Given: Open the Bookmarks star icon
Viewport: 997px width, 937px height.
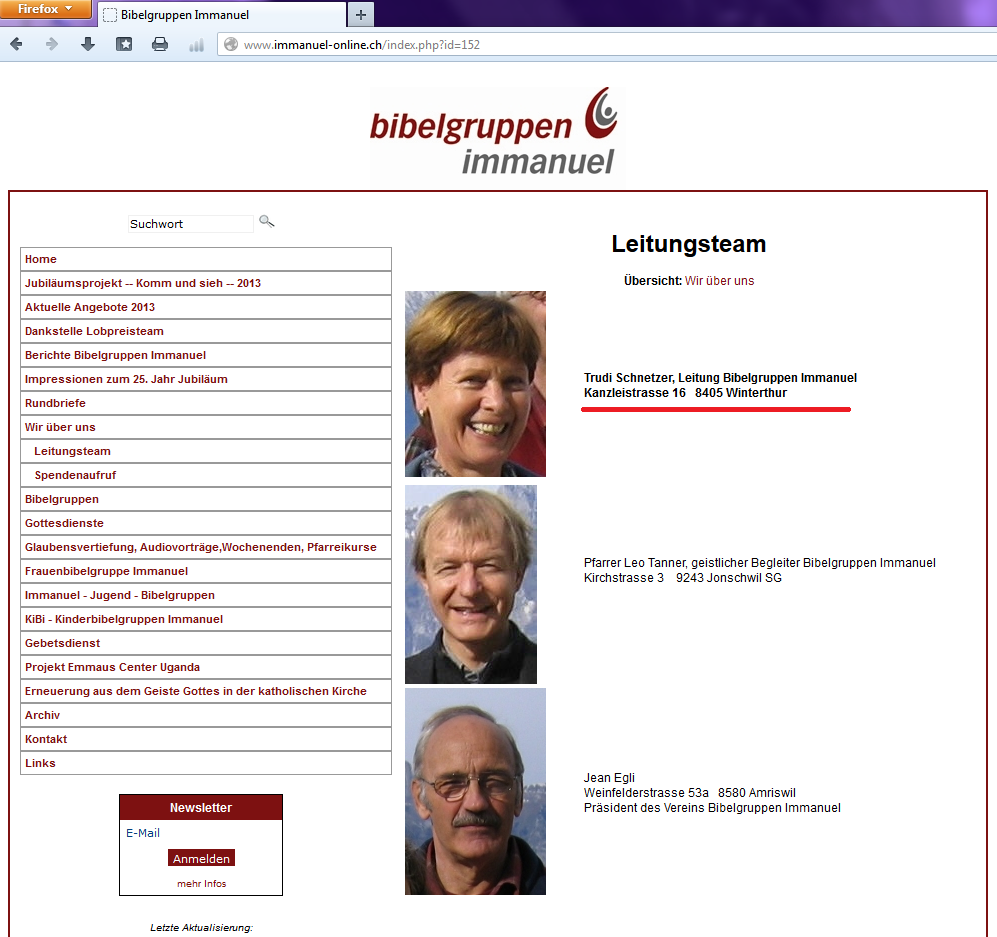Looking at the screenshot, I should pos(124,44).
